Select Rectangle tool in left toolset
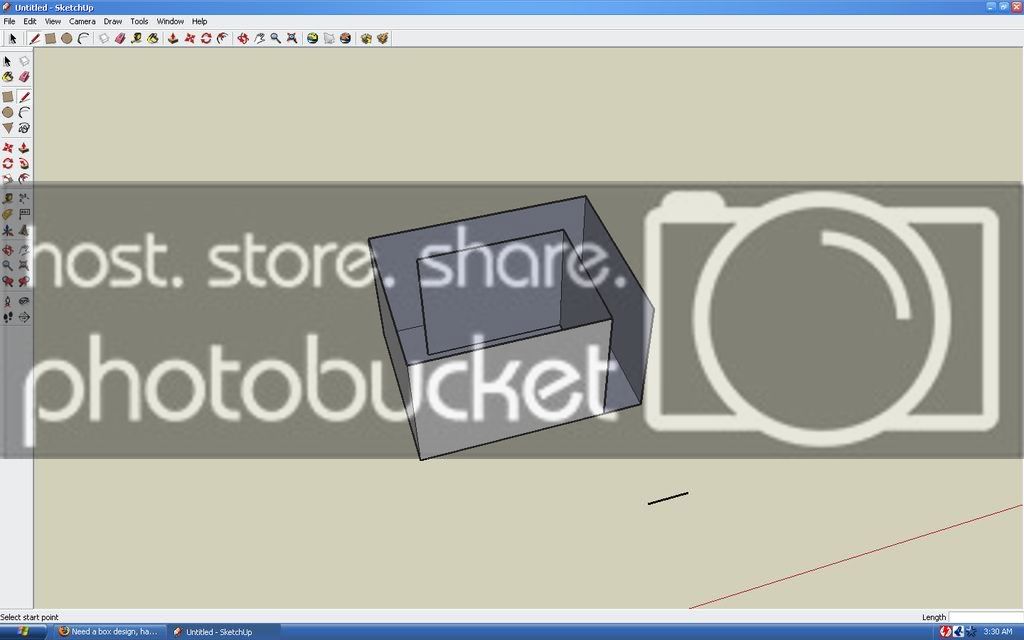 coord(8,97)
